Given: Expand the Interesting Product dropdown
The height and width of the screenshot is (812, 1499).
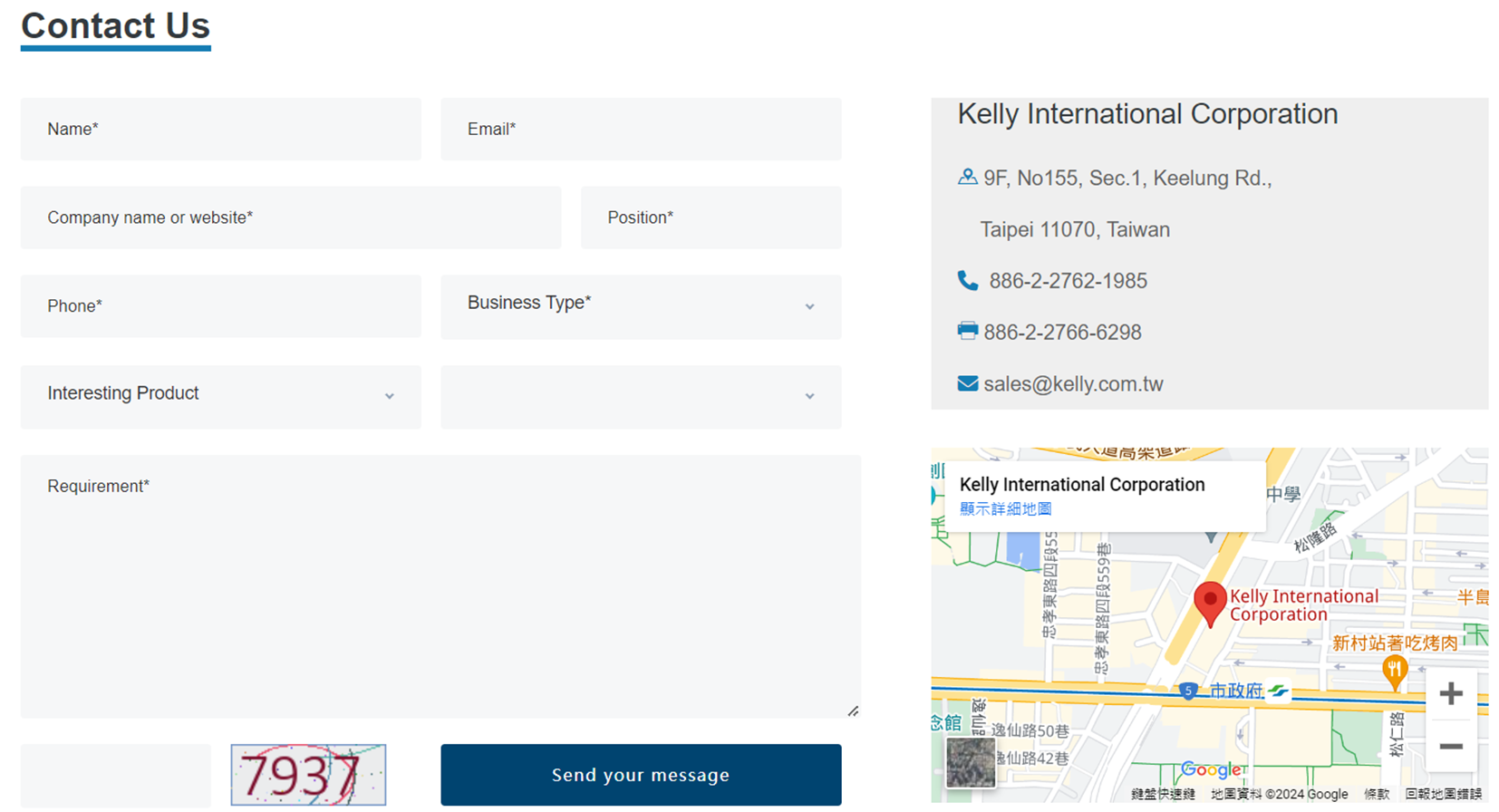Looking at the screenshot, I should click(220, 396).
